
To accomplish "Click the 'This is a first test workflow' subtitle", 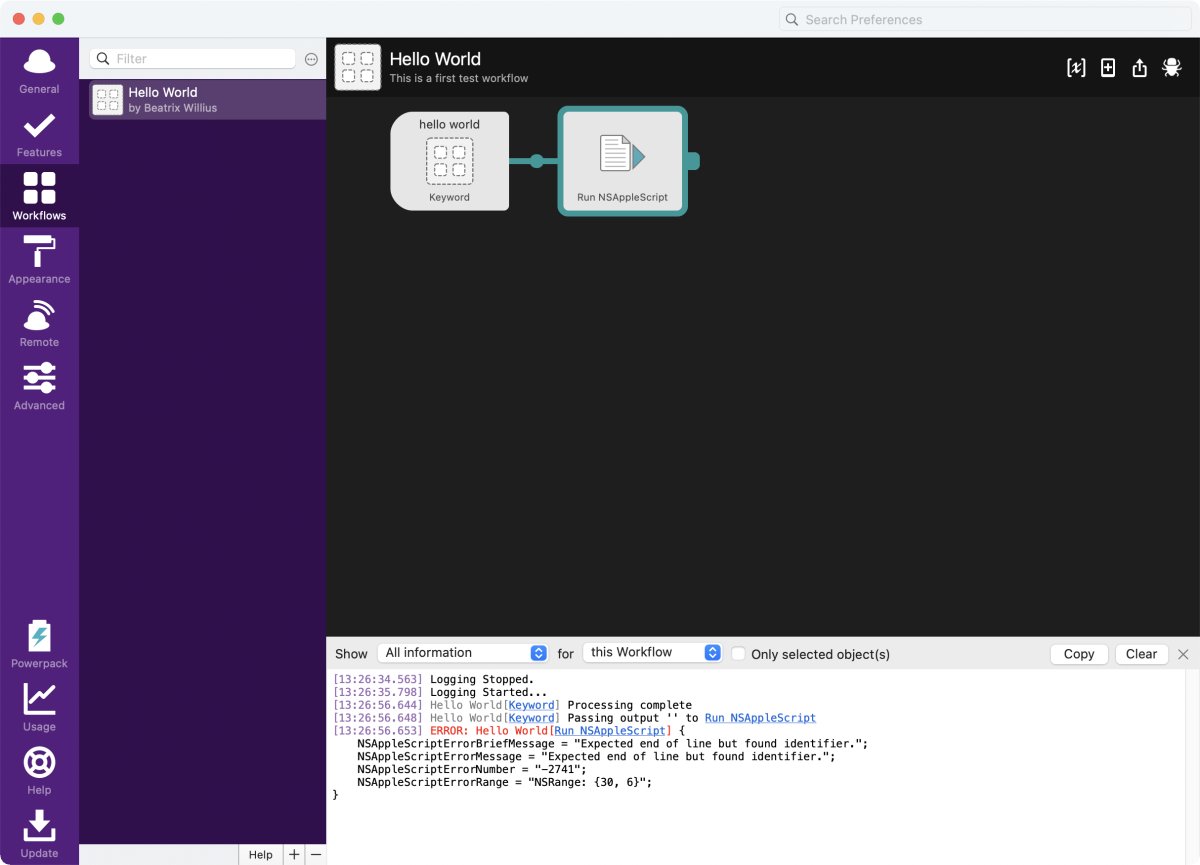I will (x=459, y=78).
